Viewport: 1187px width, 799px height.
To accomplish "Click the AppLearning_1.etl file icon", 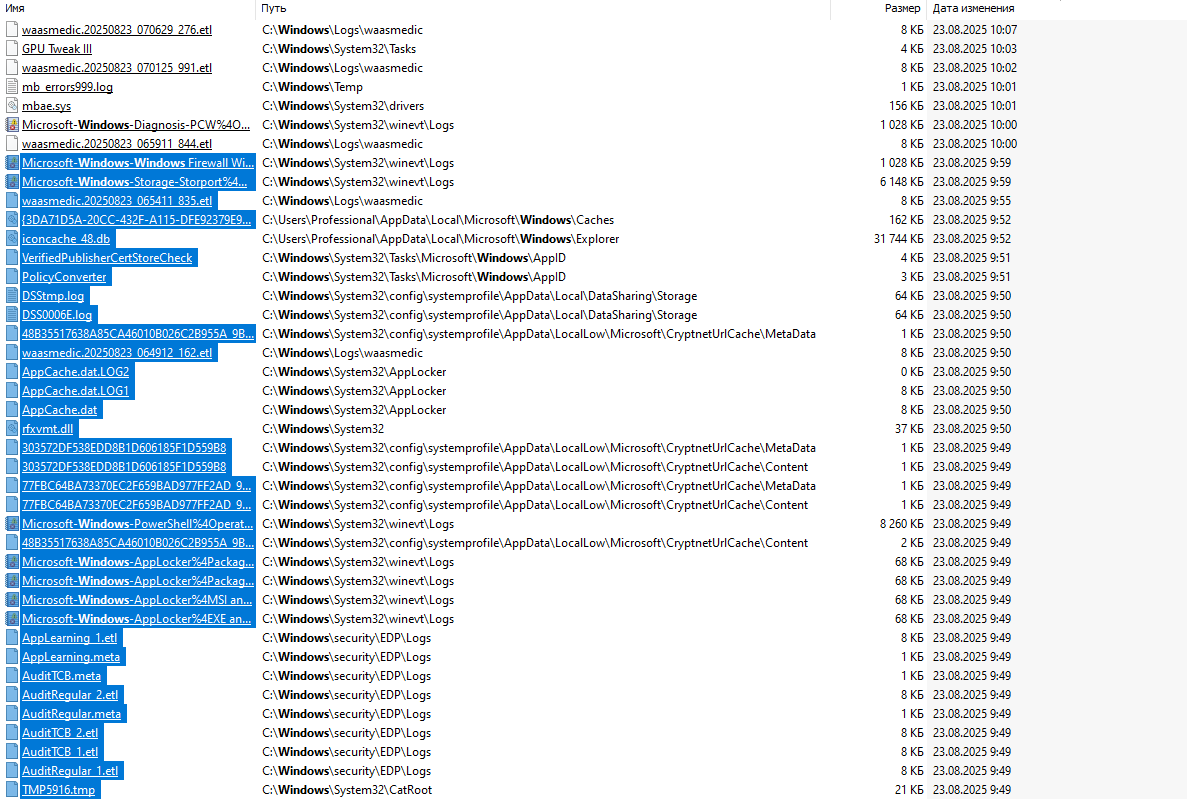I will point(11,638).
